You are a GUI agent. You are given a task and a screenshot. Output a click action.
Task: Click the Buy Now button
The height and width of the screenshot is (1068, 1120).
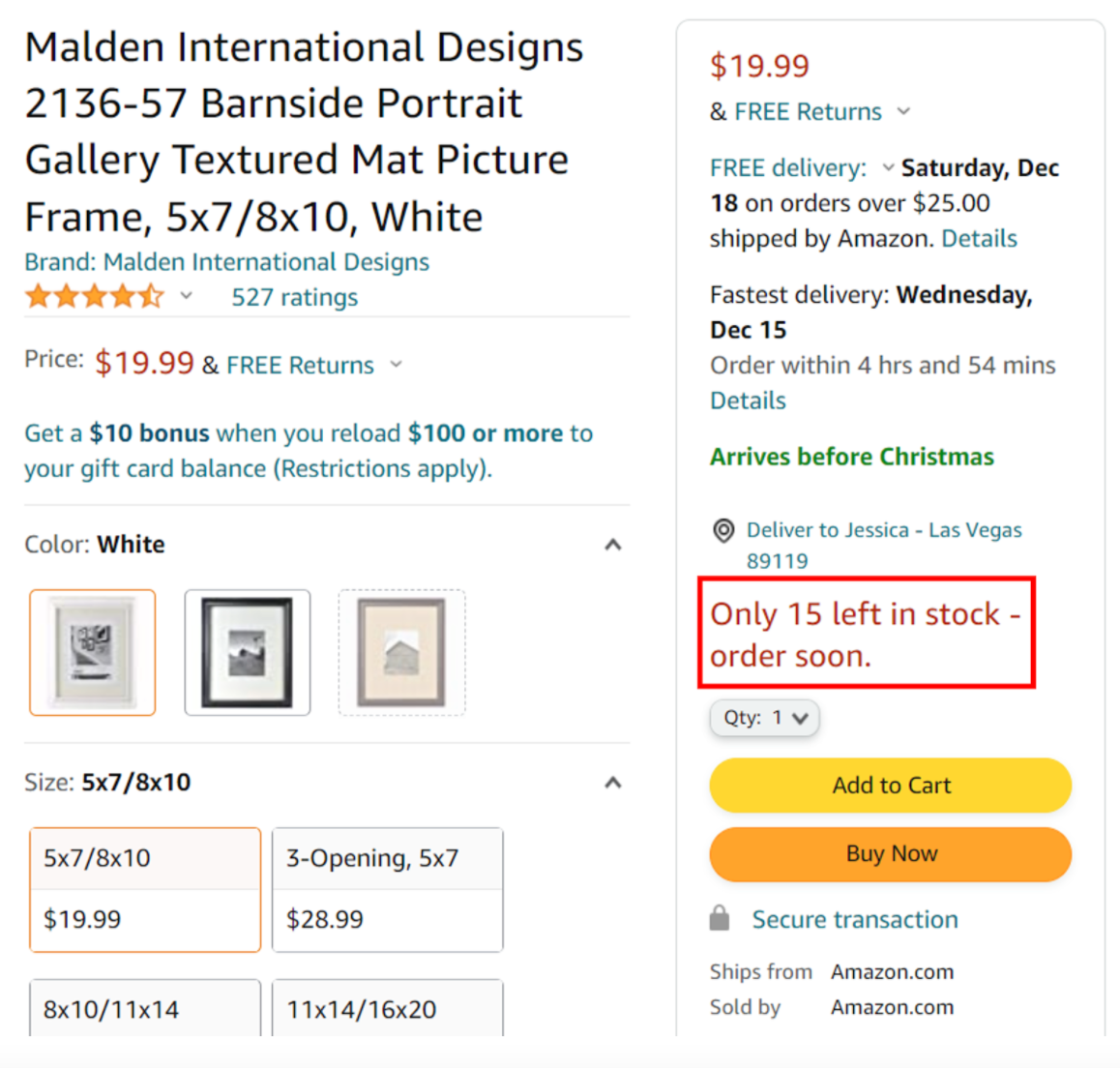click(x=891, y=854)
